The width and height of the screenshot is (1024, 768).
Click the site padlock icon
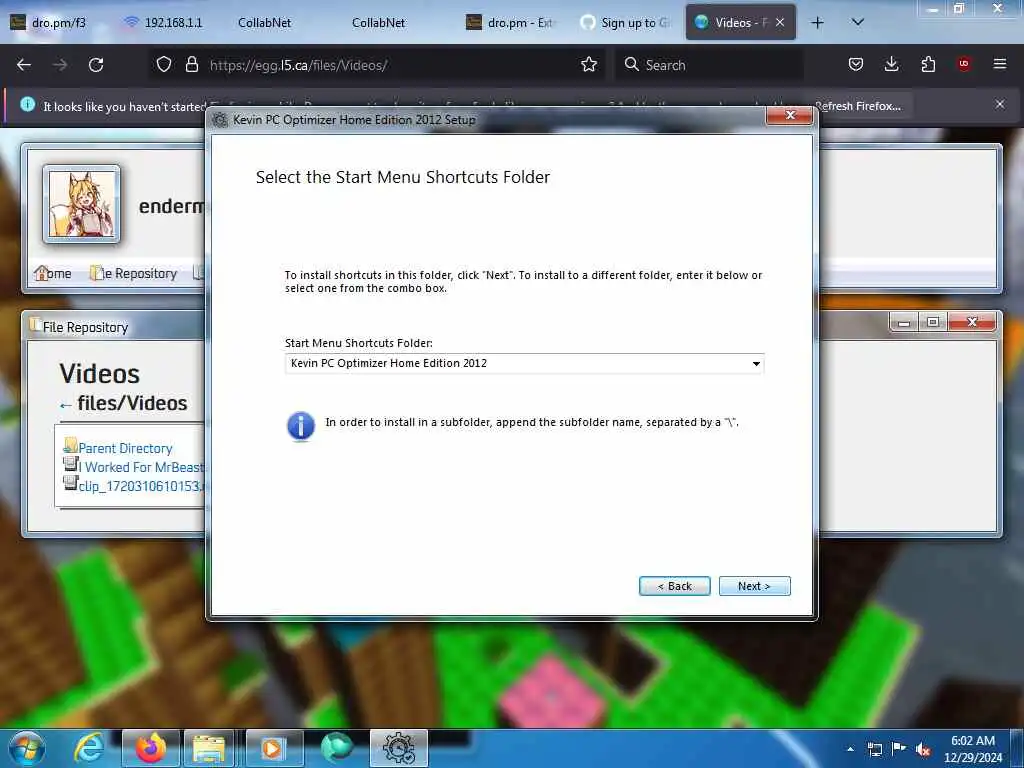tap(191, 65)
